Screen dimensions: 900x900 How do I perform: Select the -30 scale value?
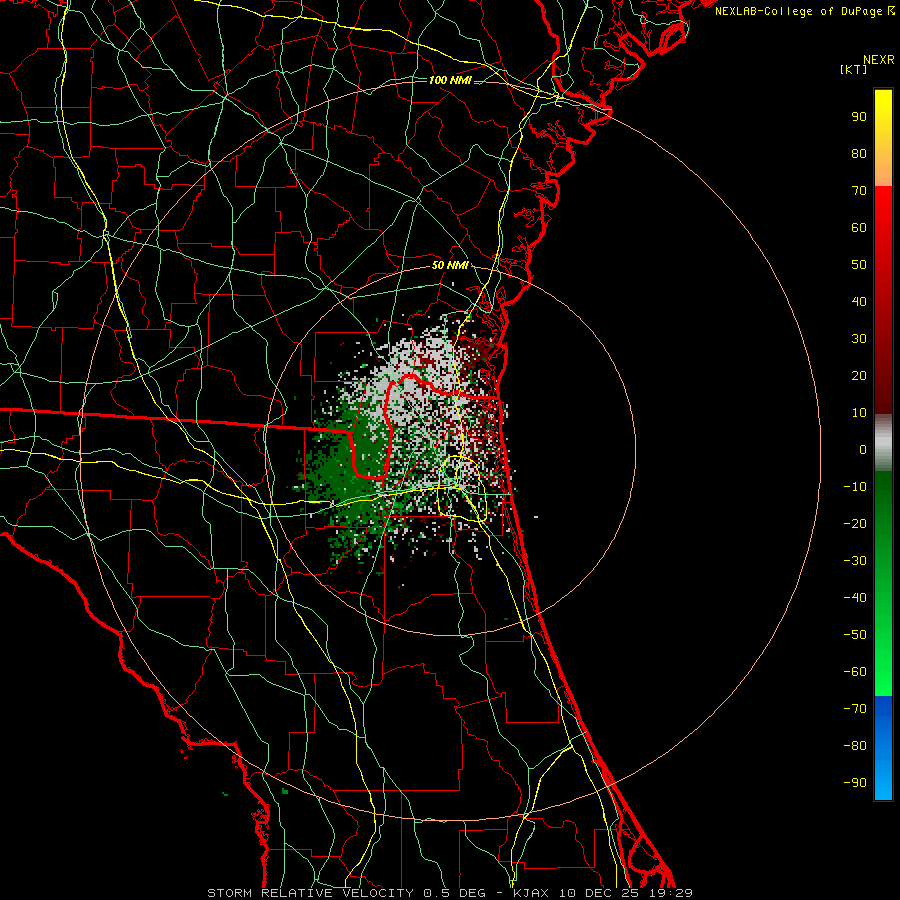(855, 561)
